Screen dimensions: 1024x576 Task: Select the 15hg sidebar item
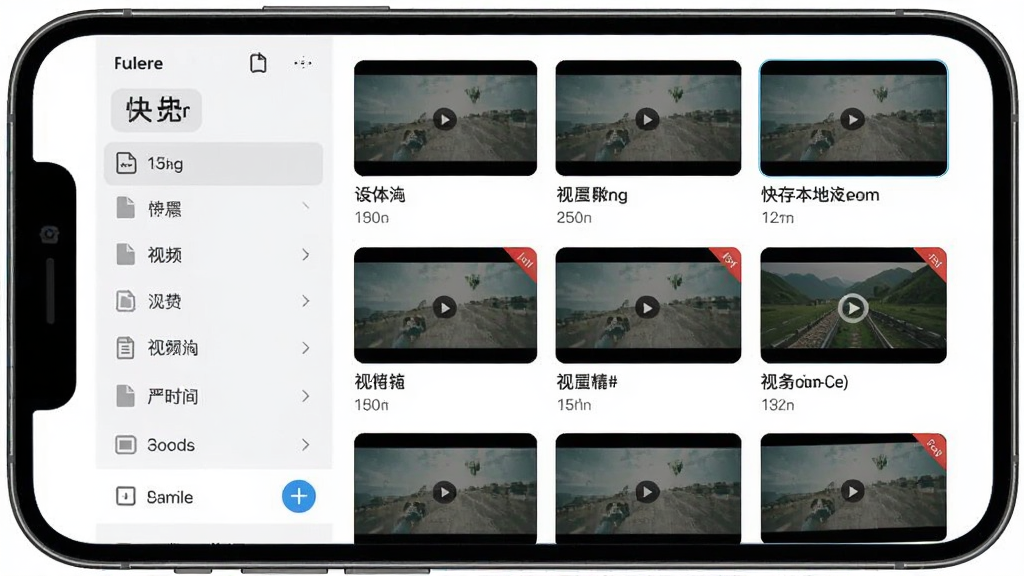[214, 163]
